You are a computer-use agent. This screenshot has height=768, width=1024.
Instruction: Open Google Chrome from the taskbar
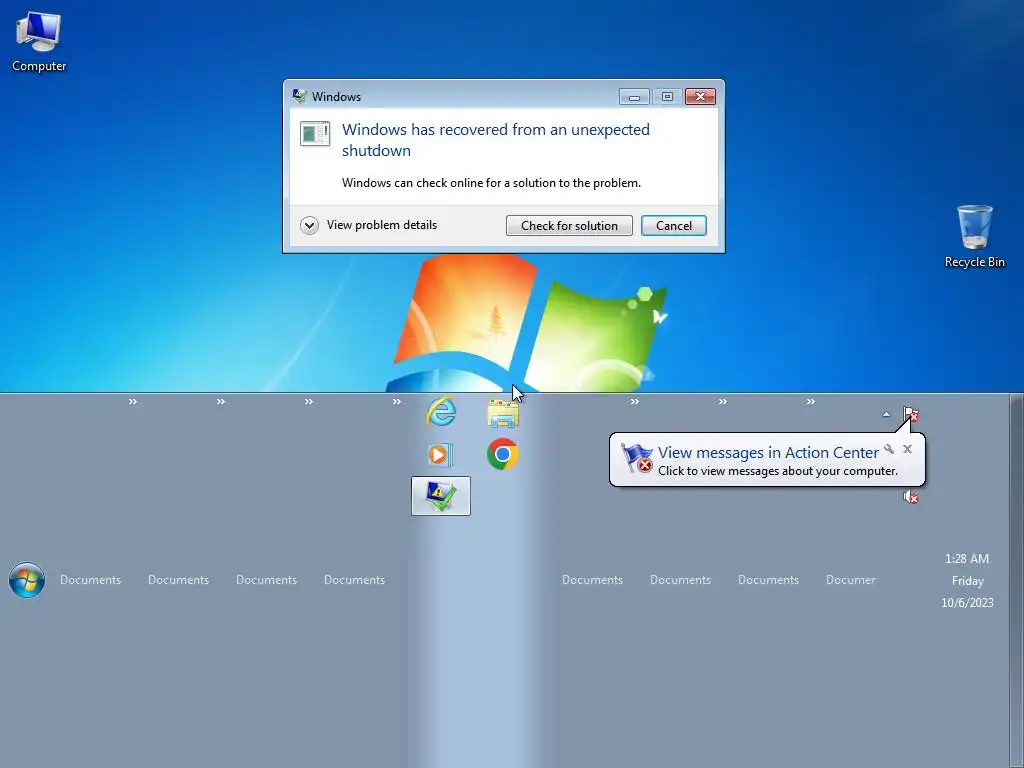click(x=503, y=454)
